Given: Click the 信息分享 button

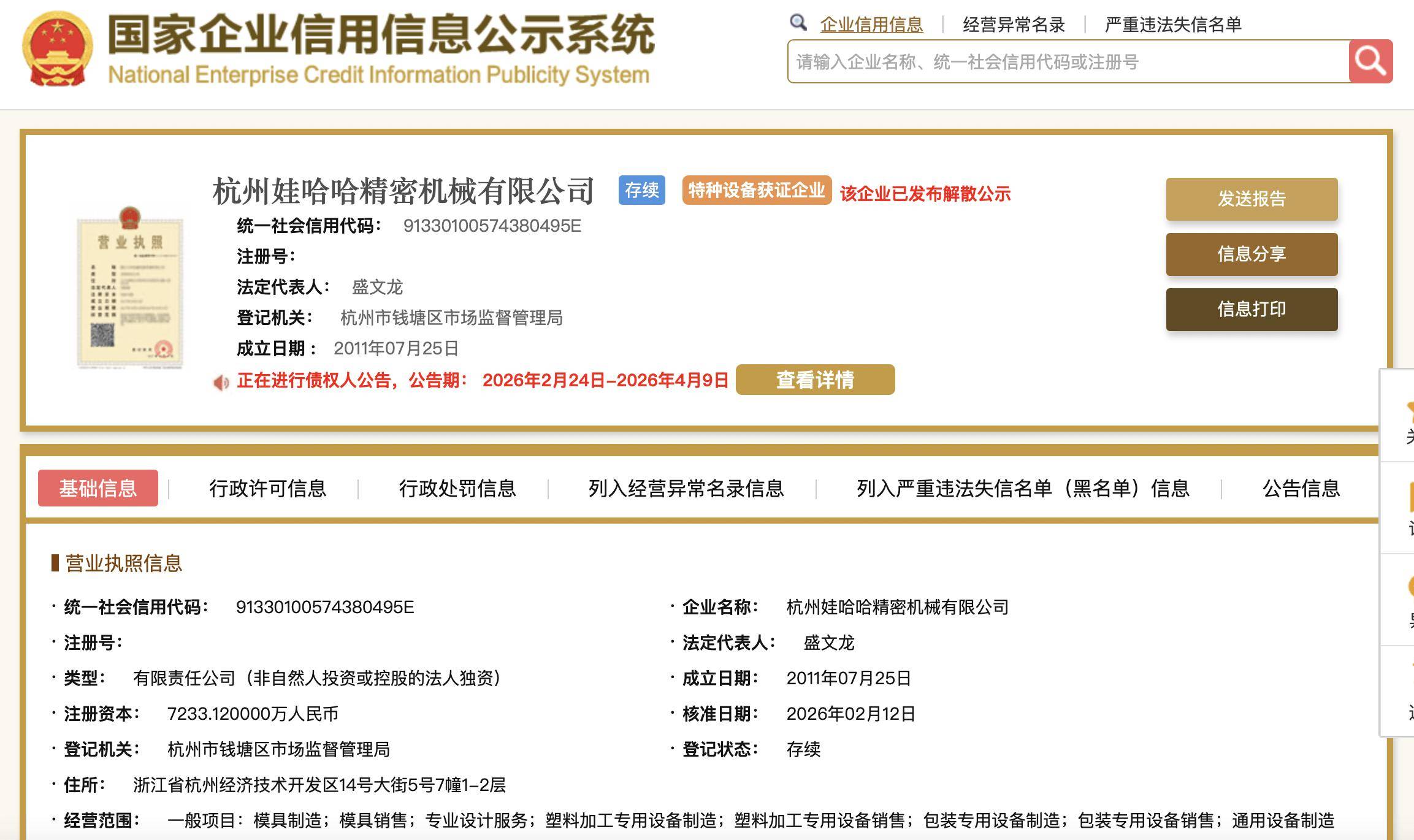Looking at the screenshot, I should (x=1252, y=254).
